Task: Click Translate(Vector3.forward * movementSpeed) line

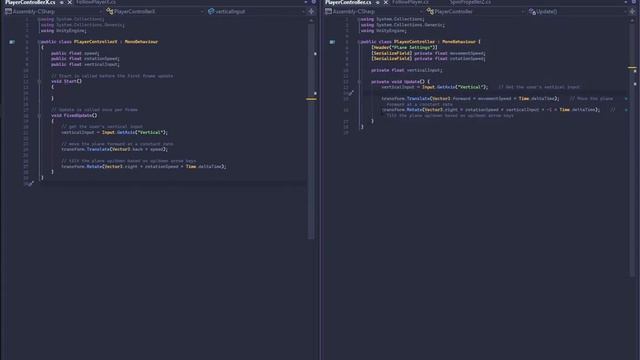Action: 470,98
